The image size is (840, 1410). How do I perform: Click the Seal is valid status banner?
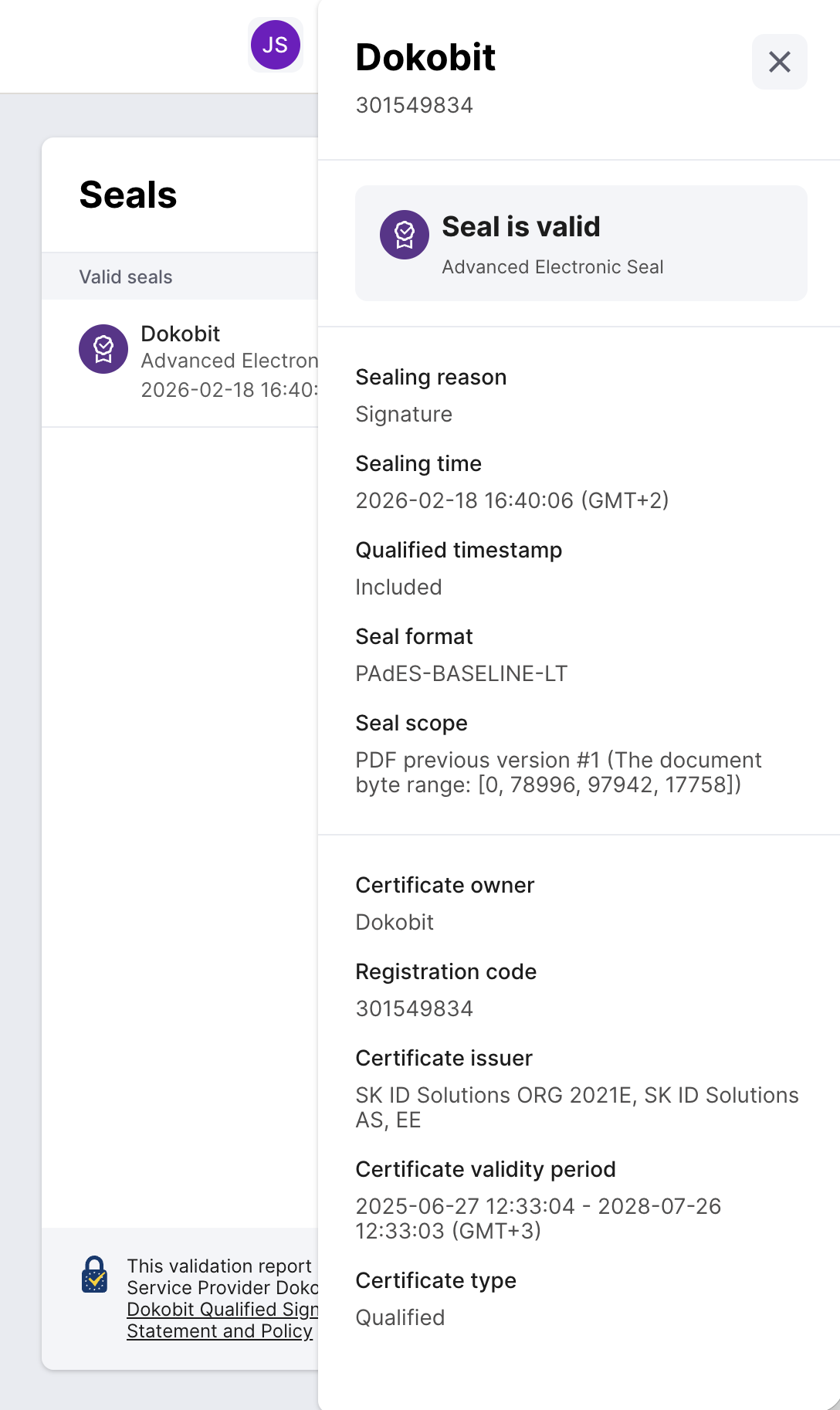tap(581, 243)
